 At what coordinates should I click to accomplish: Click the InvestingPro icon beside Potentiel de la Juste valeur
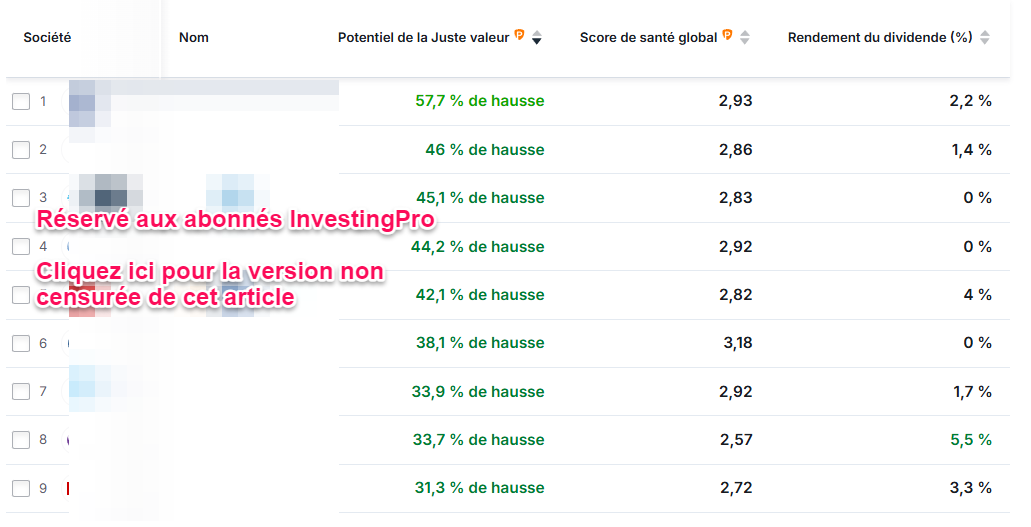520,36
